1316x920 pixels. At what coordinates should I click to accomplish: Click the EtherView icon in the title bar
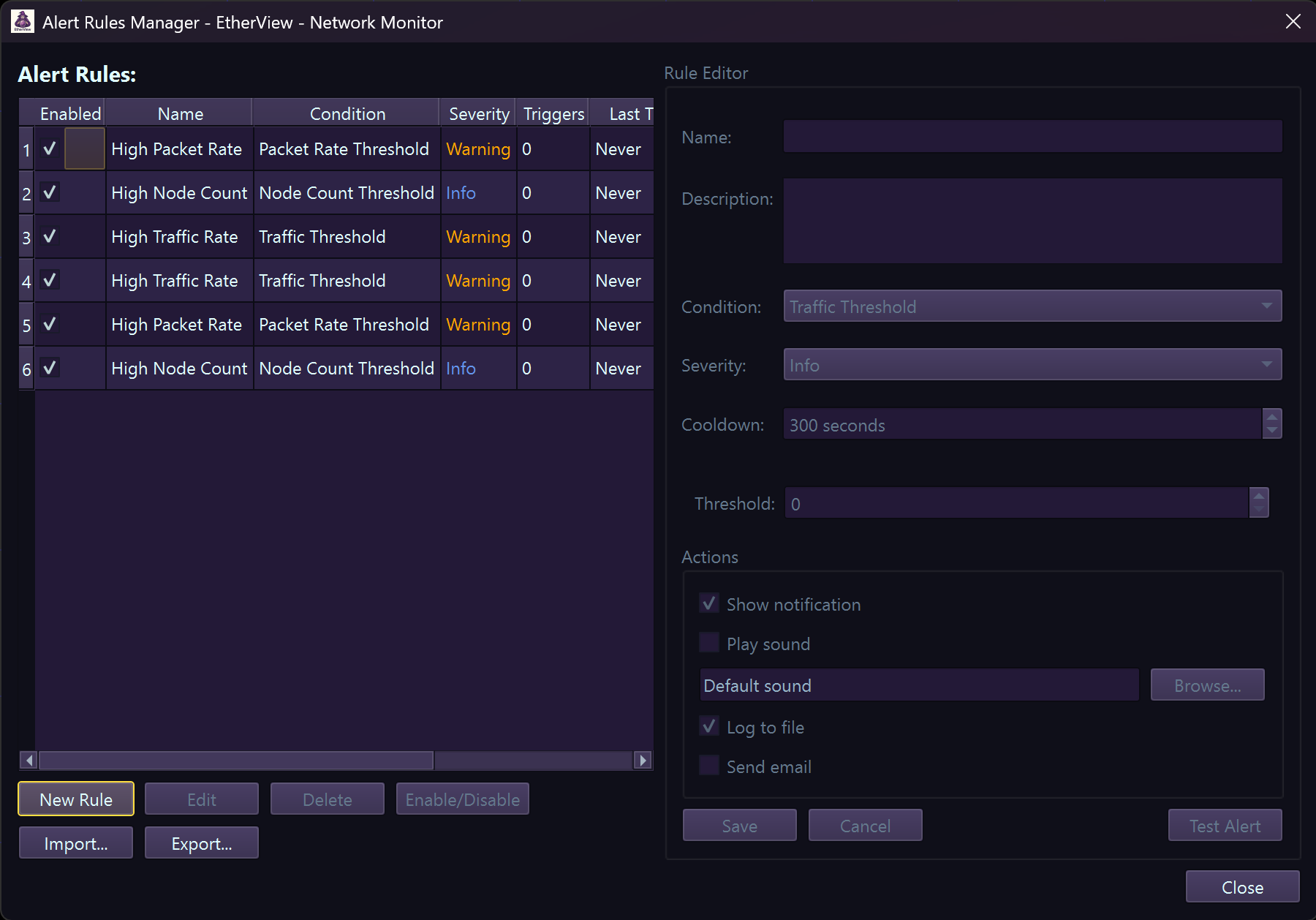[x=22, y=21]
